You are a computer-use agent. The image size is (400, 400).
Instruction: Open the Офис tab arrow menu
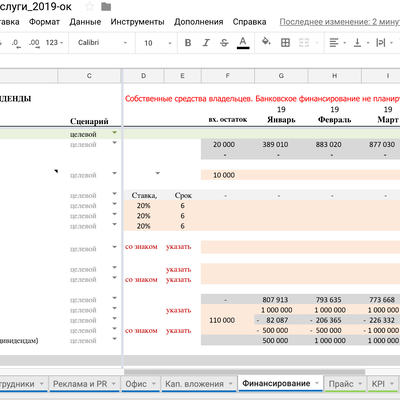pyautogui.click(x=154, y=384)
